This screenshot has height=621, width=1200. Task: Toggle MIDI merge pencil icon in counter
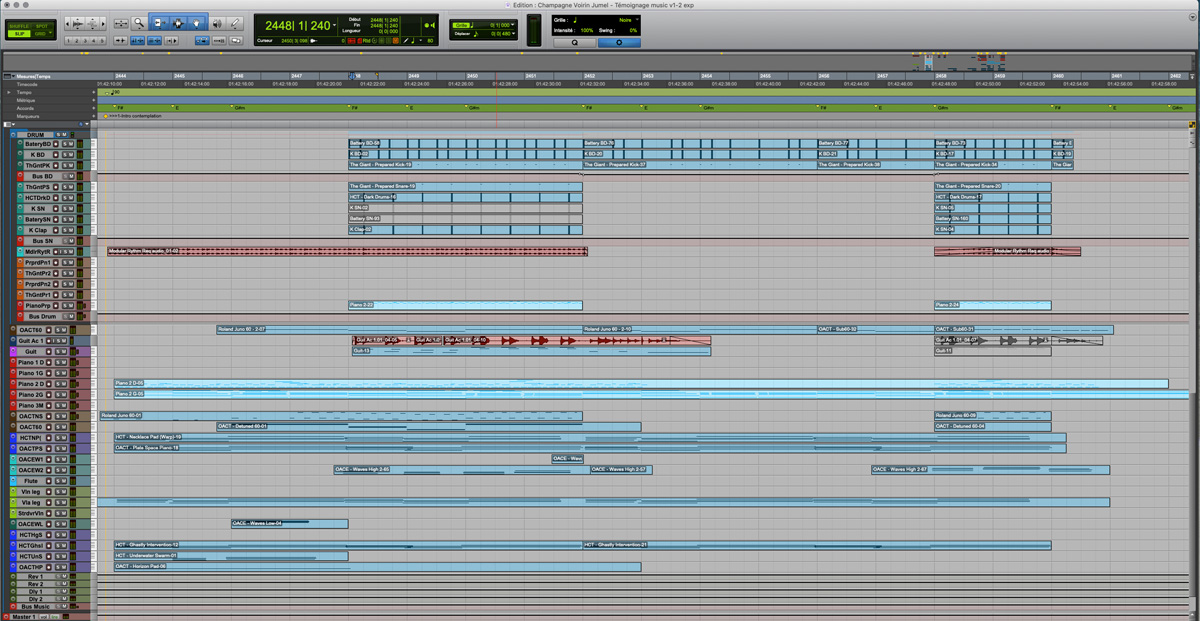pyautogui.click(x=406, y=41)
